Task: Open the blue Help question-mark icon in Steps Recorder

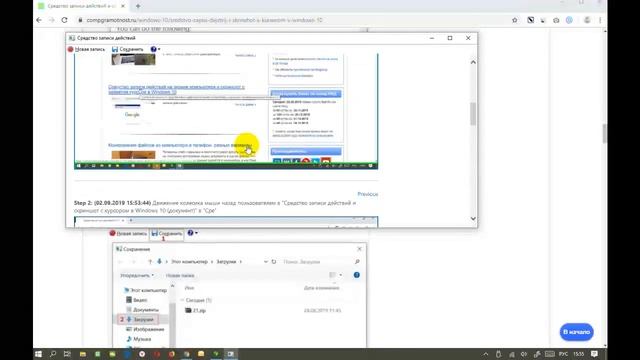Action: 153,49
